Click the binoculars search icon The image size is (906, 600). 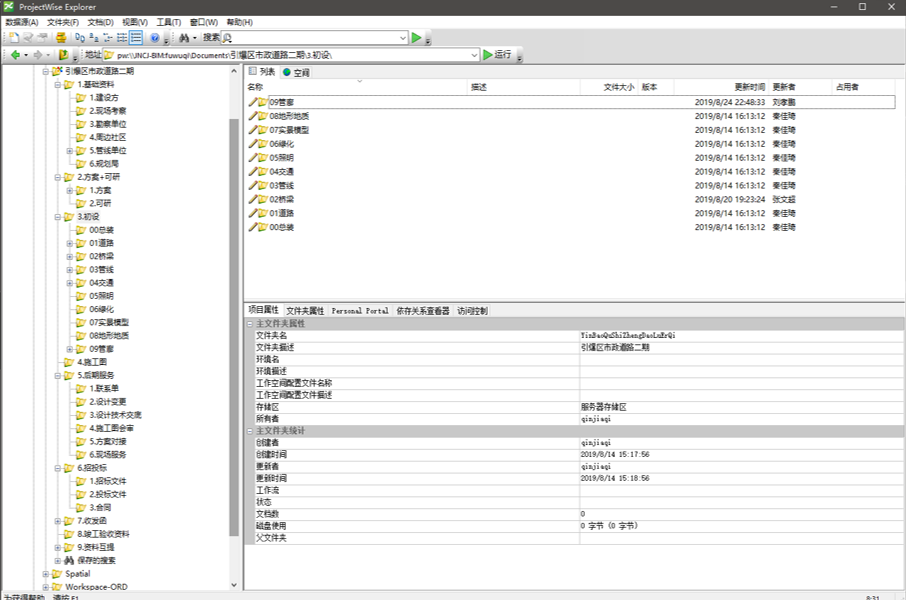pyautogui.click(x=184, y=38)
